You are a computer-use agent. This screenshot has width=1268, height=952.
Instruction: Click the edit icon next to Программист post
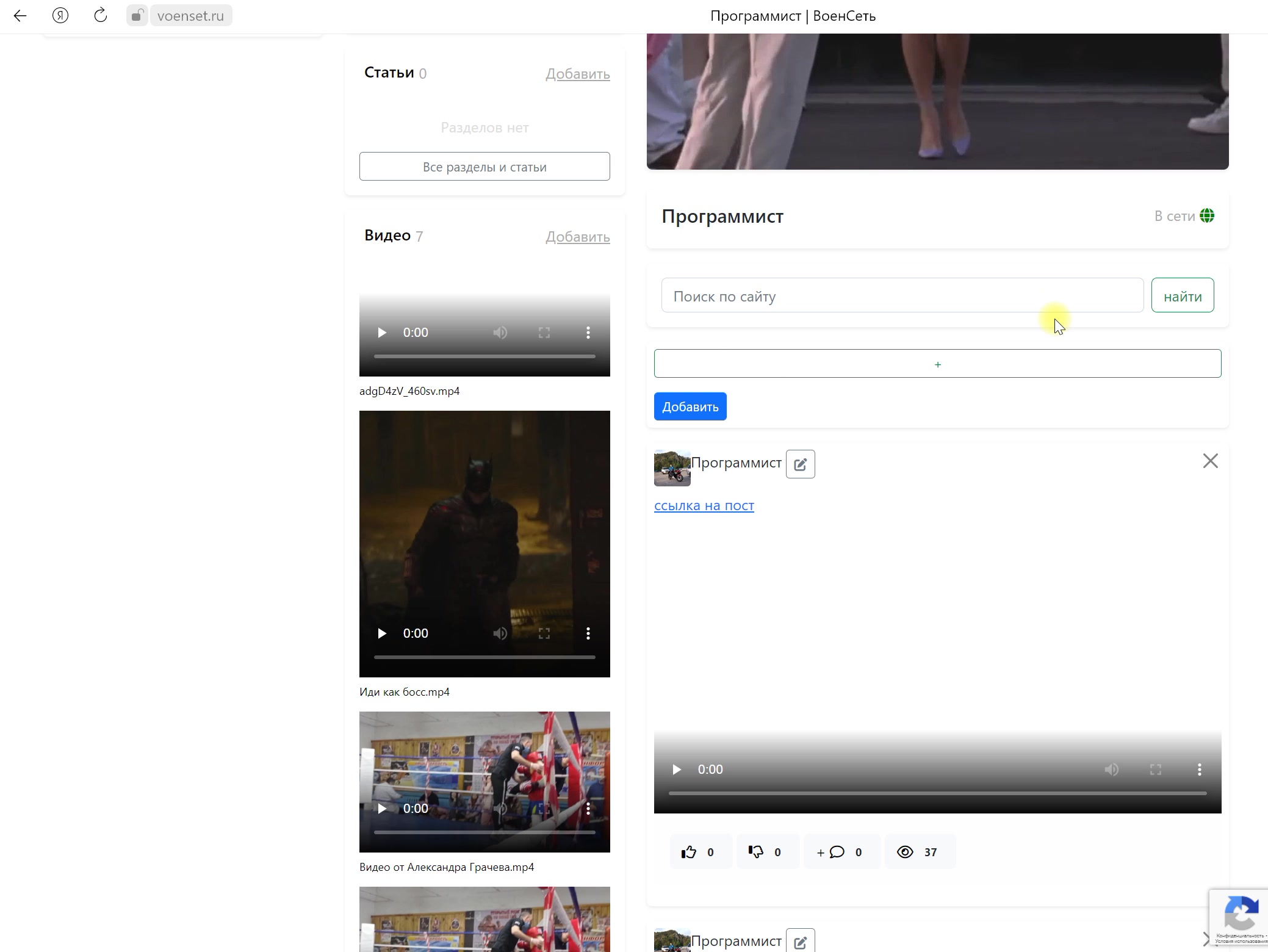(800, 463)
